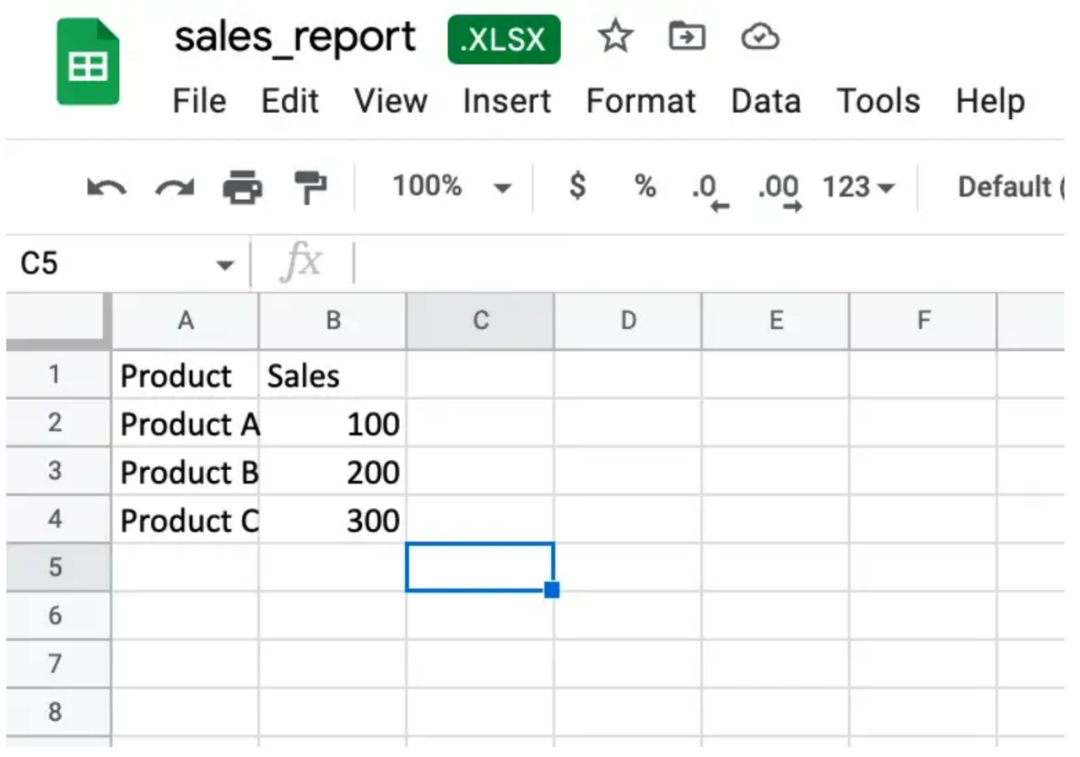Open the Default font dropdown
The height and width of the screenshot is (757, 1080).
click(x=1010, y=187)
